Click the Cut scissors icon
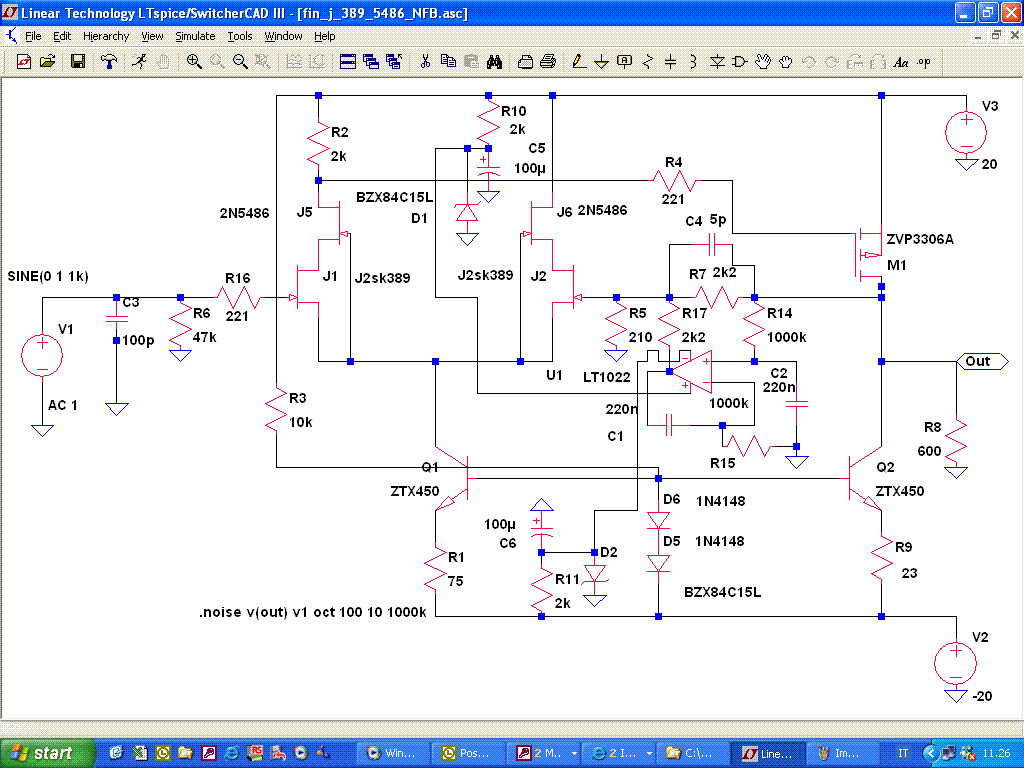 (425, 61)
